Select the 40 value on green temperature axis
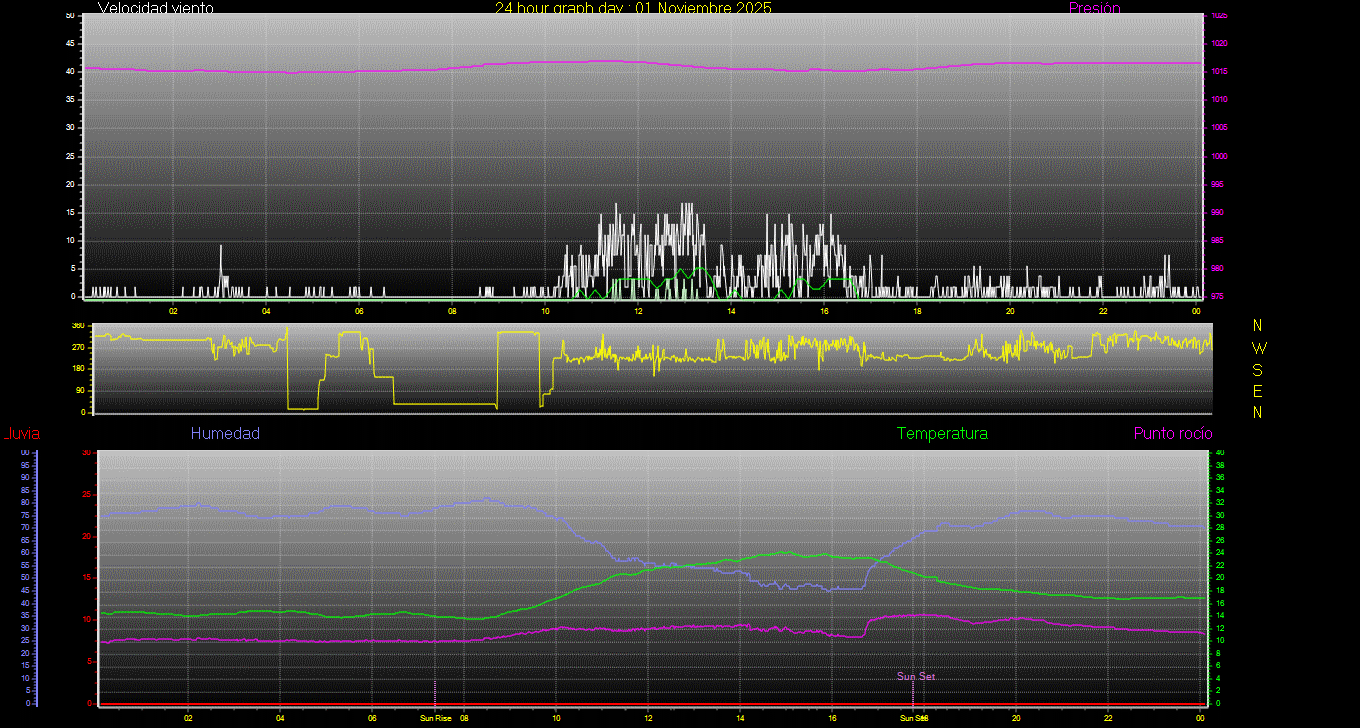 click(x=1218, y=453)
